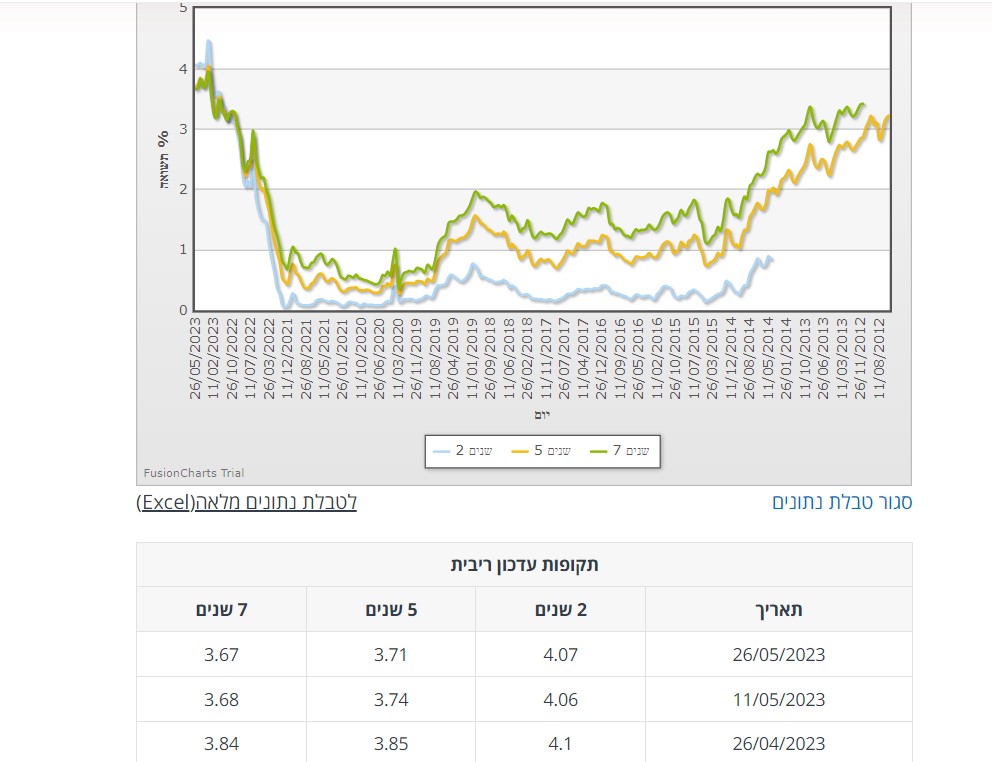Click the chart x-axis label 26/05/2023
This screenshot has height=762, width=992.
195,358
